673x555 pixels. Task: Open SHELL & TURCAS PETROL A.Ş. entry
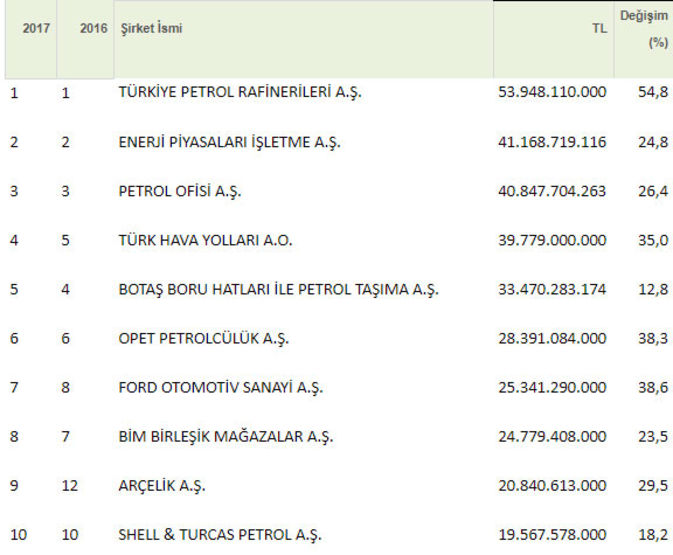click(x=220, y=535)
